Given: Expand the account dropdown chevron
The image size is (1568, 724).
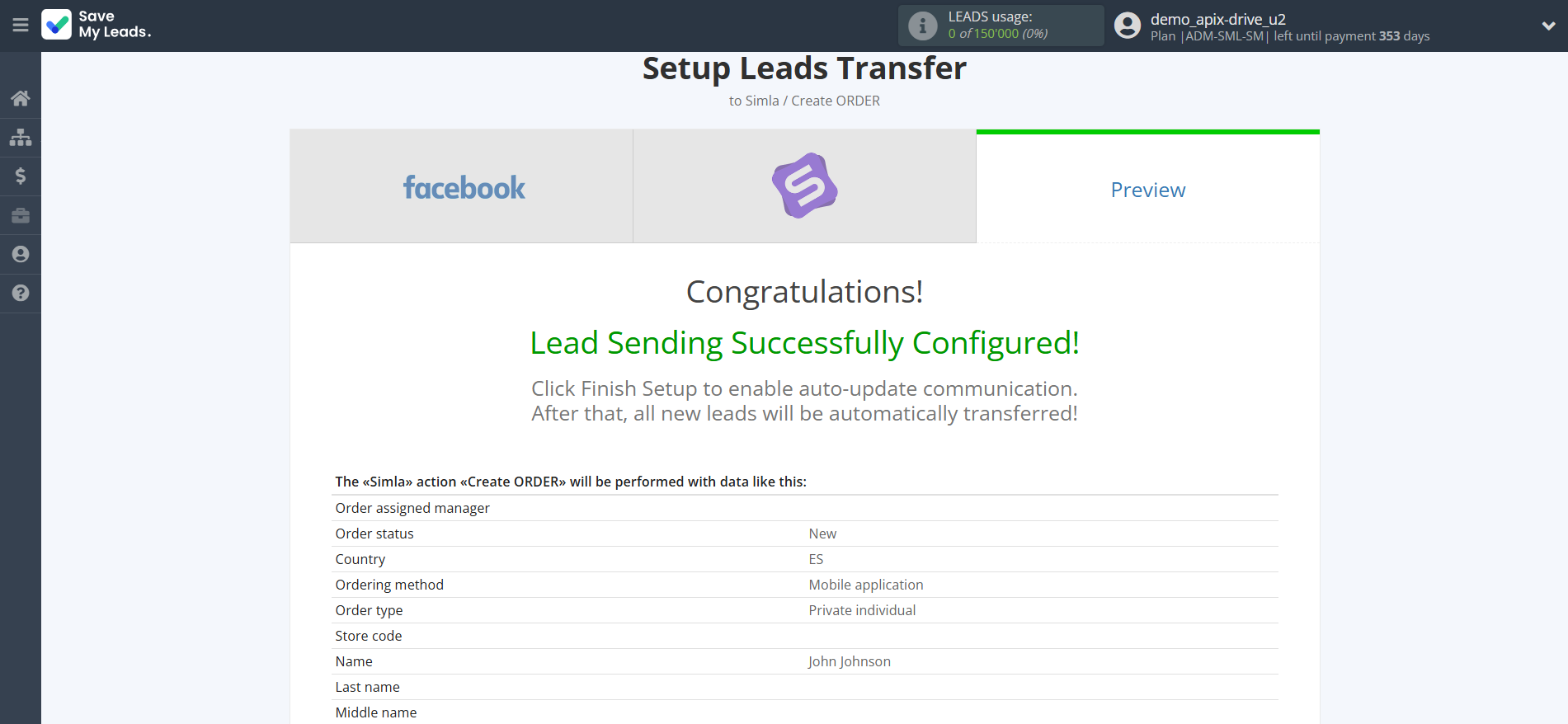Looking at the screenshot, I should [1548, 26].
